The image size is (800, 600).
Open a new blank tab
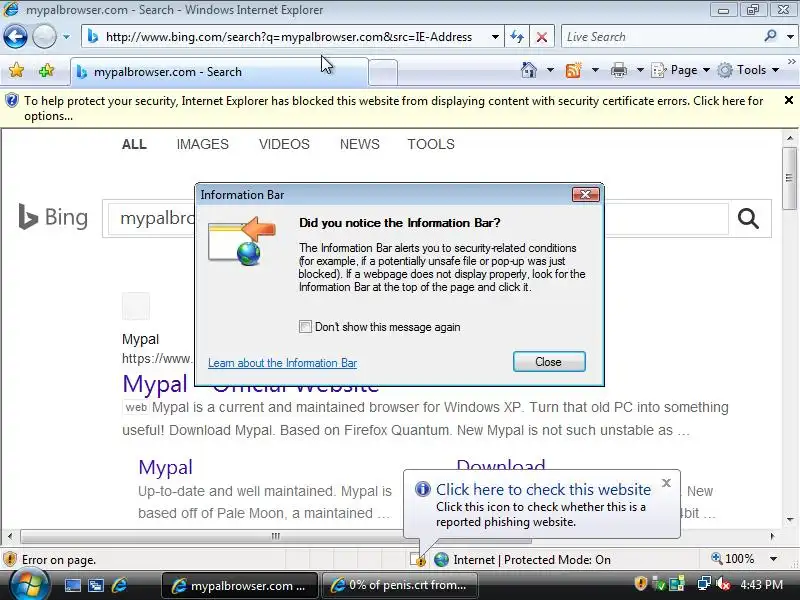click(x=383, y=72)
